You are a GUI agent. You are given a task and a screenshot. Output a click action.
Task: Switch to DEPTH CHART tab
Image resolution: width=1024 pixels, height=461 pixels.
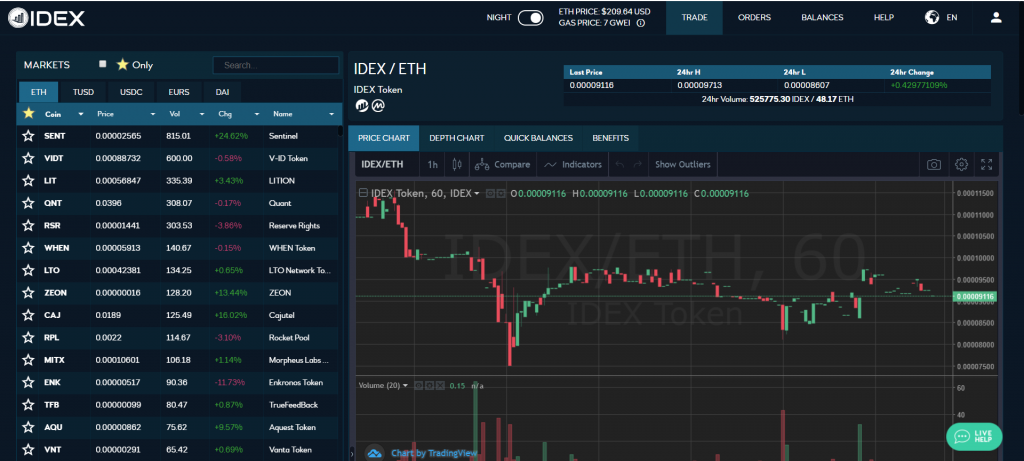pyautogui.click(x=456, y=138)
